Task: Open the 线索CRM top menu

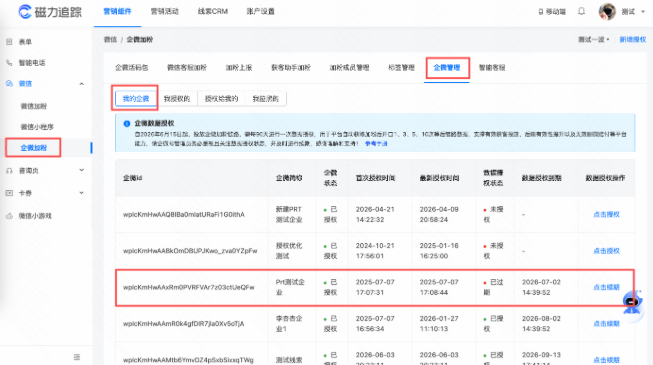Action: (212, 11)
